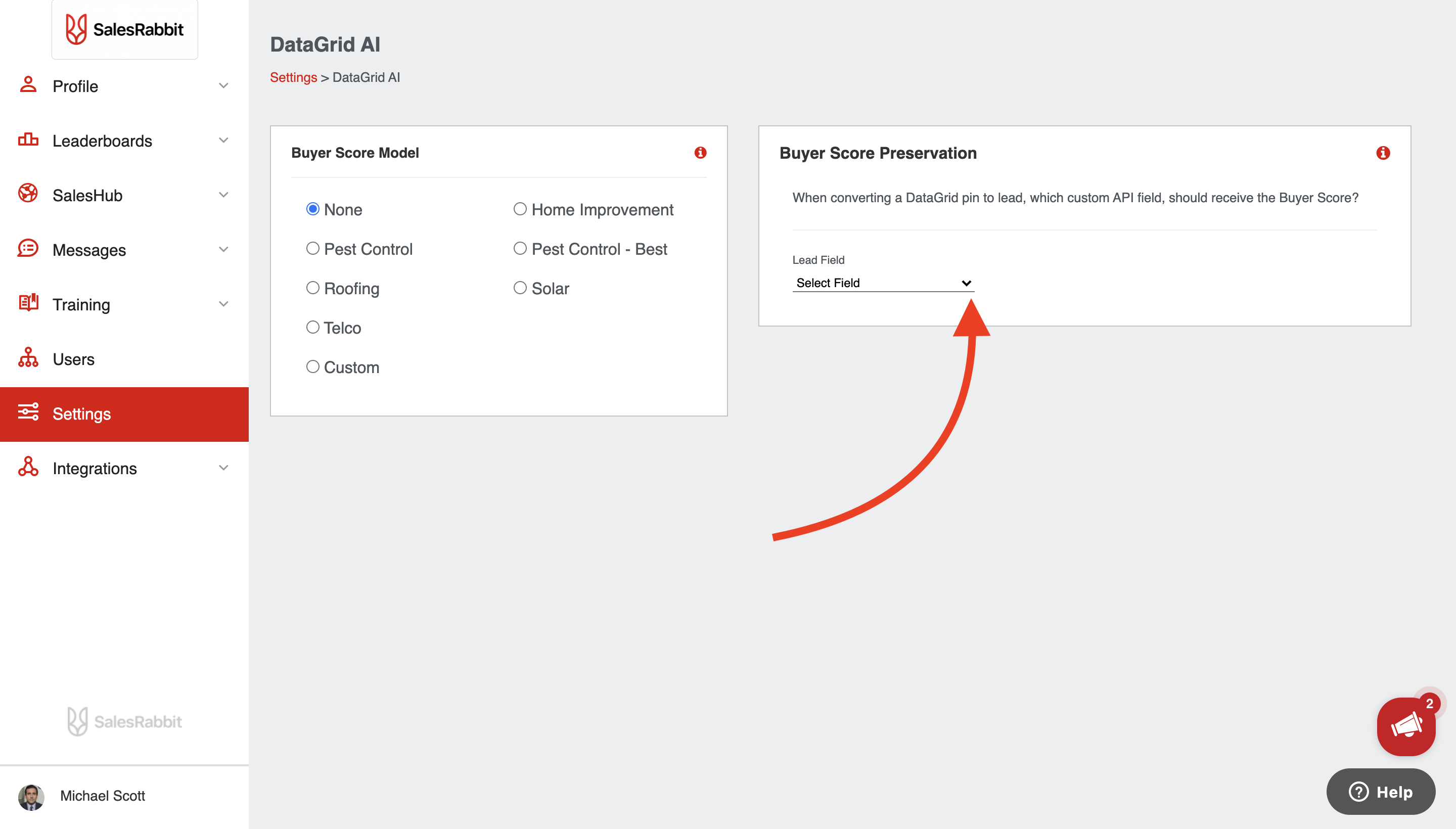Open the Lead Field Select Field dropdown
Screen dimensions: 1456x829
pyautogui.click(x=883, y=283)
